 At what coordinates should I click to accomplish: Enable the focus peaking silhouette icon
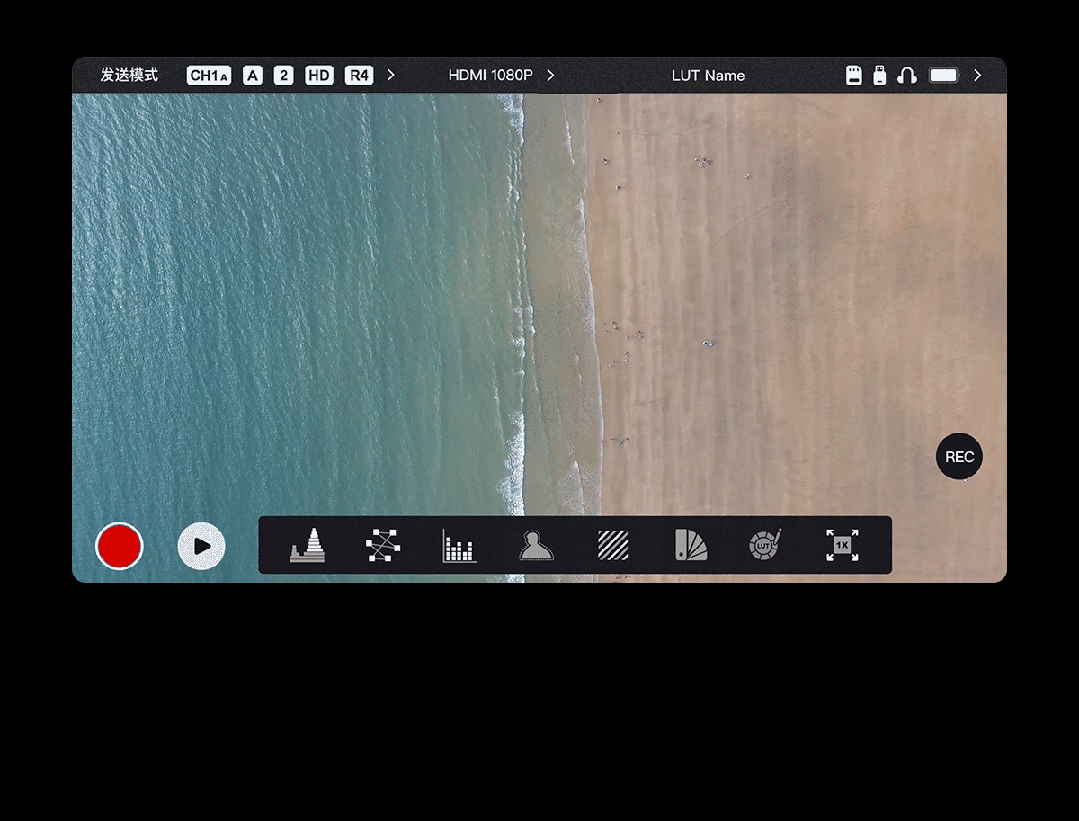536,545
